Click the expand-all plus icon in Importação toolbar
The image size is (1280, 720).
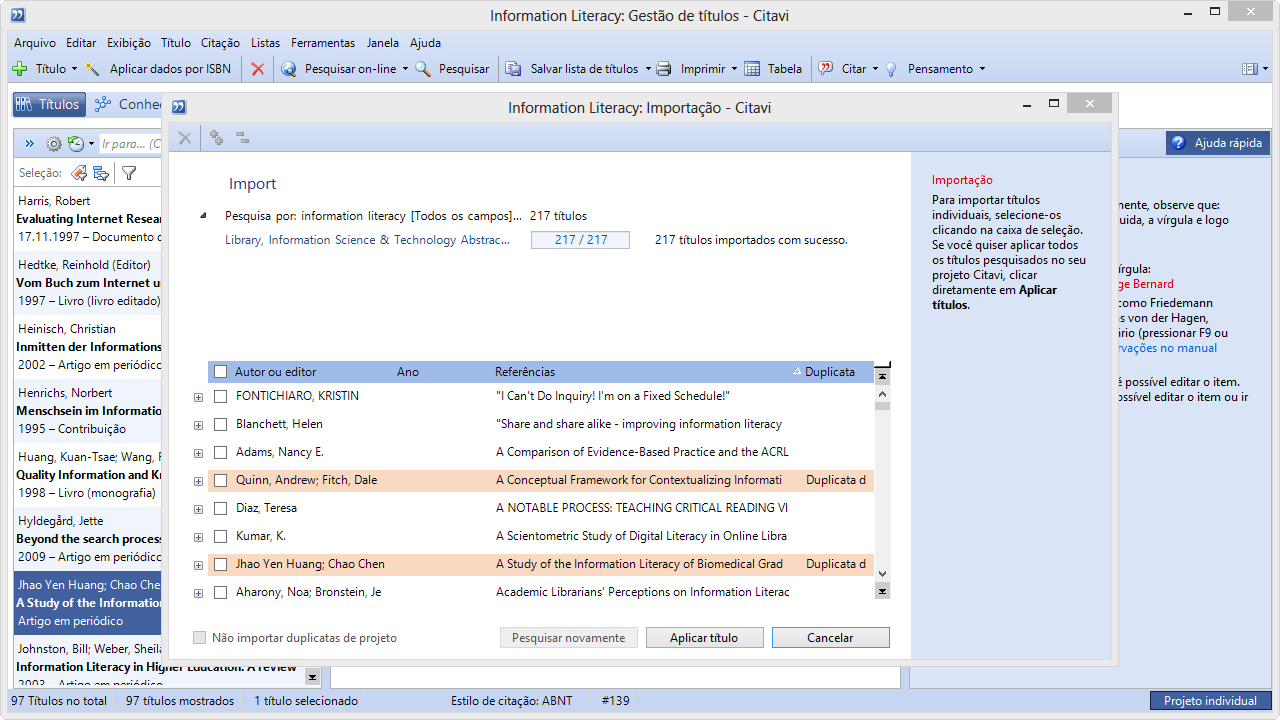[216, 138]
